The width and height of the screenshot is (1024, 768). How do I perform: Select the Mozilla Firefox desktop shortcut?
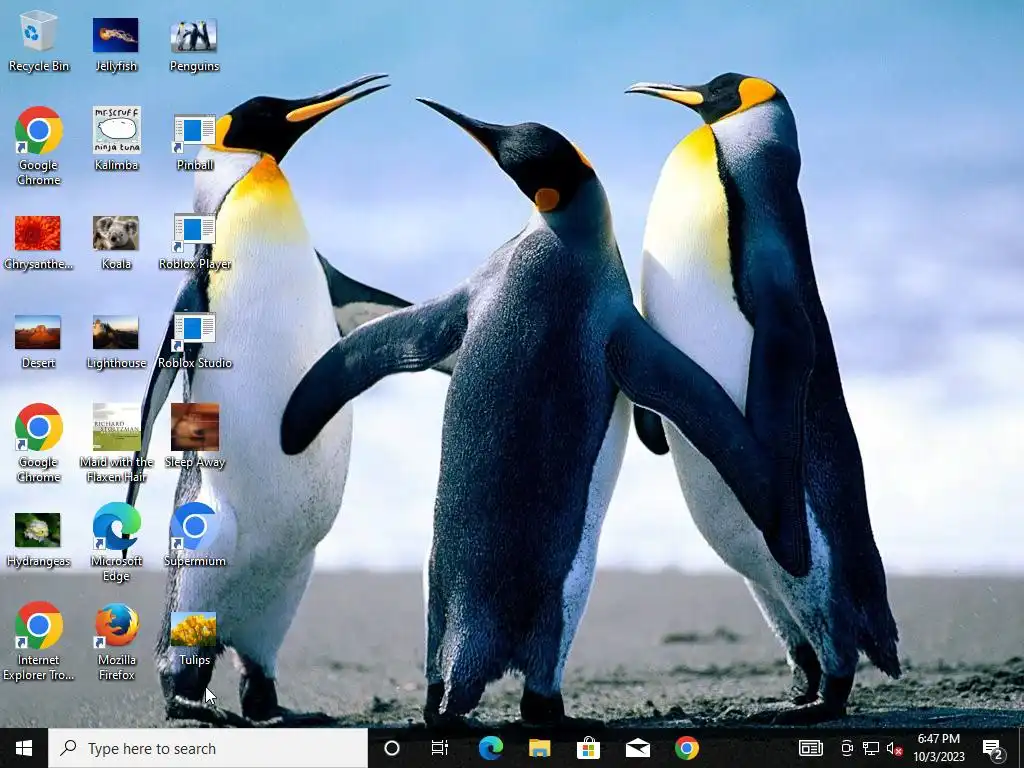116,641
